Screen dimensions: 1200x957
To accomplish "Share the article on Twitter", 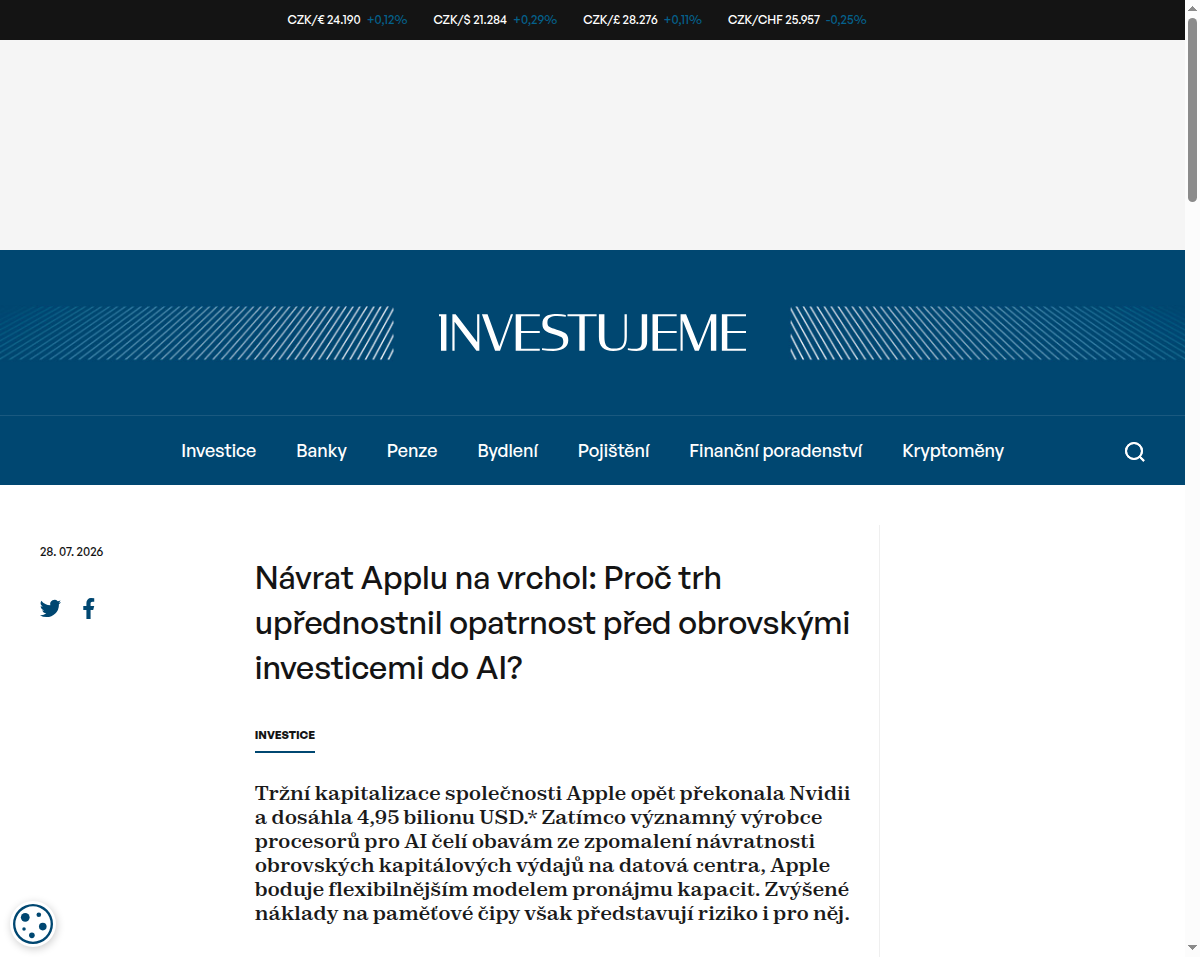I will (50, 608).
